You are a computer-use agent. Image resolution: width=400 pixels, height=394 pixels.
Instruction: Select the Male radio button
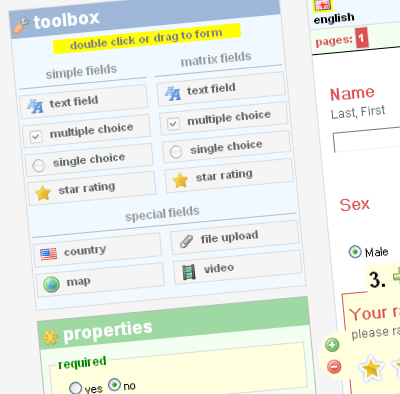tap(355, 252)
